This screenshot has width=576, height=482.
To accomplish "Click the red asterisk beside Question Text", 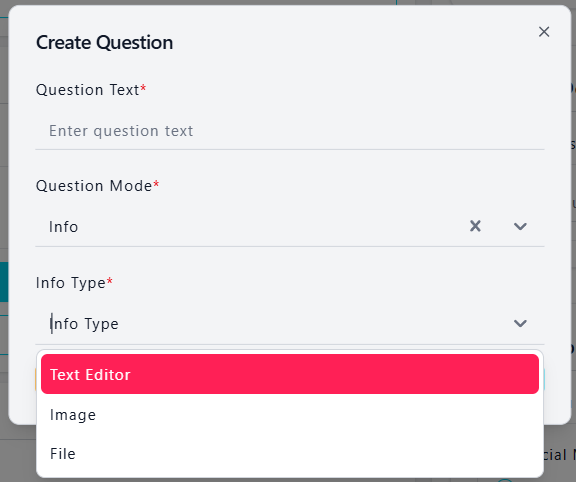I will point(143,88).
